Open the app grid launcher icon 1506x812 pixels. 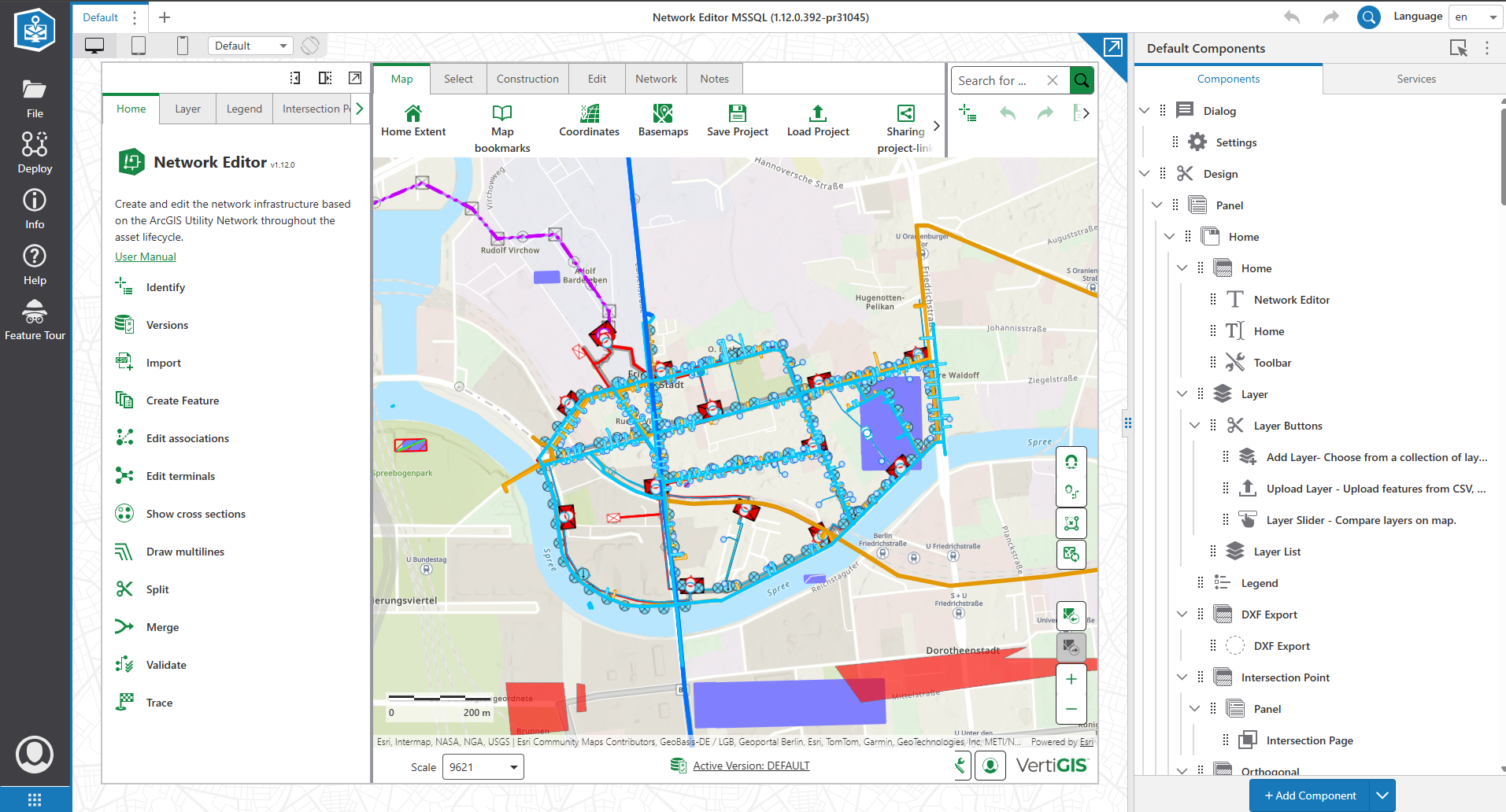(x=35, y=799)
